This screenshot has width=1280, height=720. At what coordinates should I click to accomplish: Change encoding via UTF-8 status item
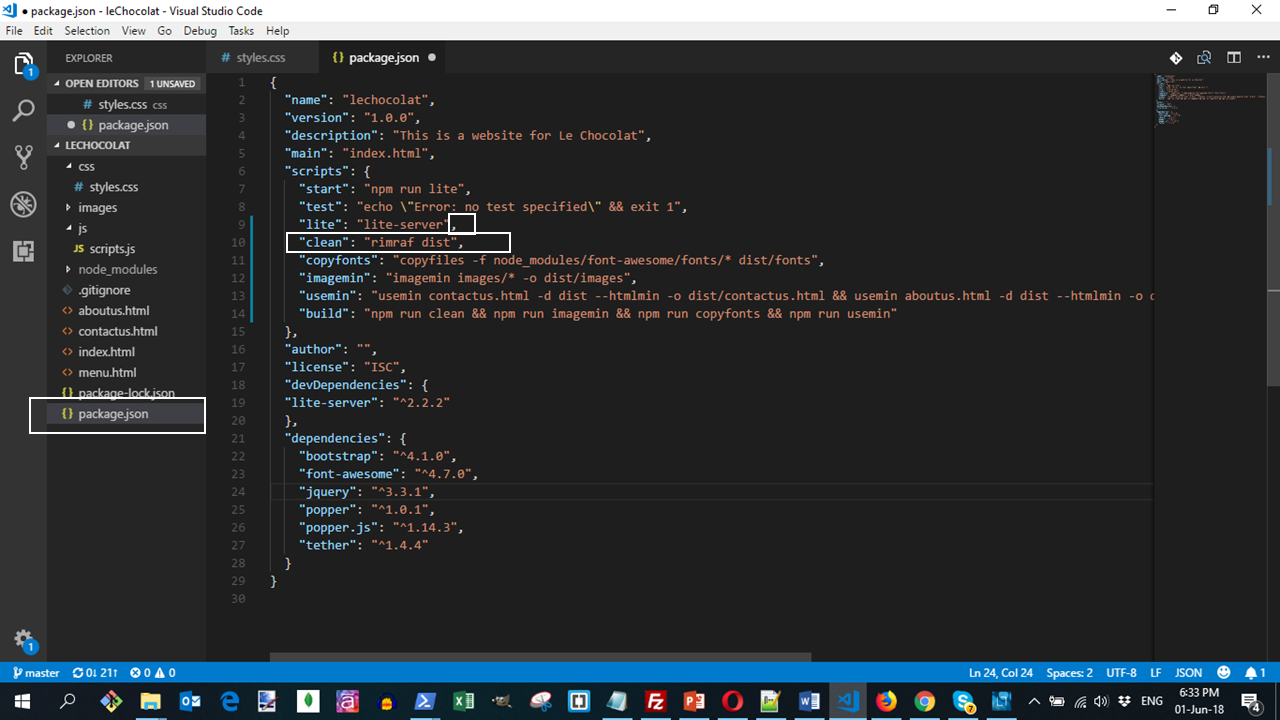point(1122,673)
